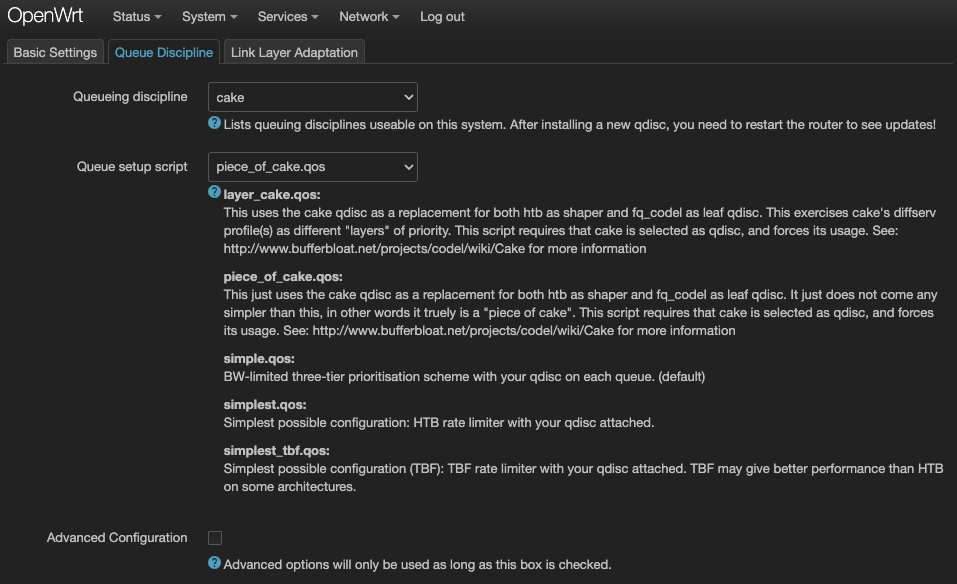The image size is (957, 584).
Task: Select the Queue Discipline tab
Action: (x=164, y=52)
